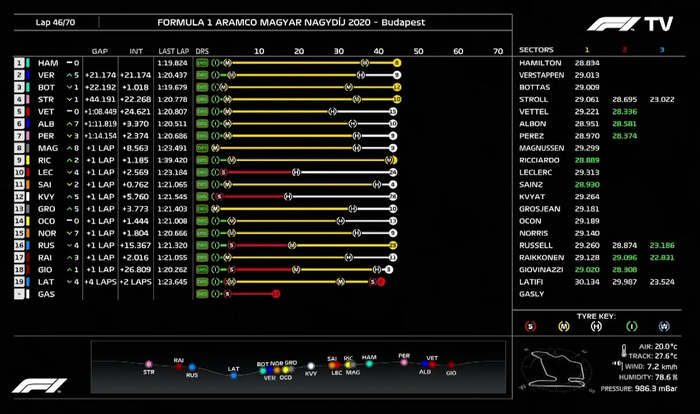Image resolution: width=700 pixels, height=414 pixels.
Task: Click the SECTORS column header
Action: click(537, 49)
